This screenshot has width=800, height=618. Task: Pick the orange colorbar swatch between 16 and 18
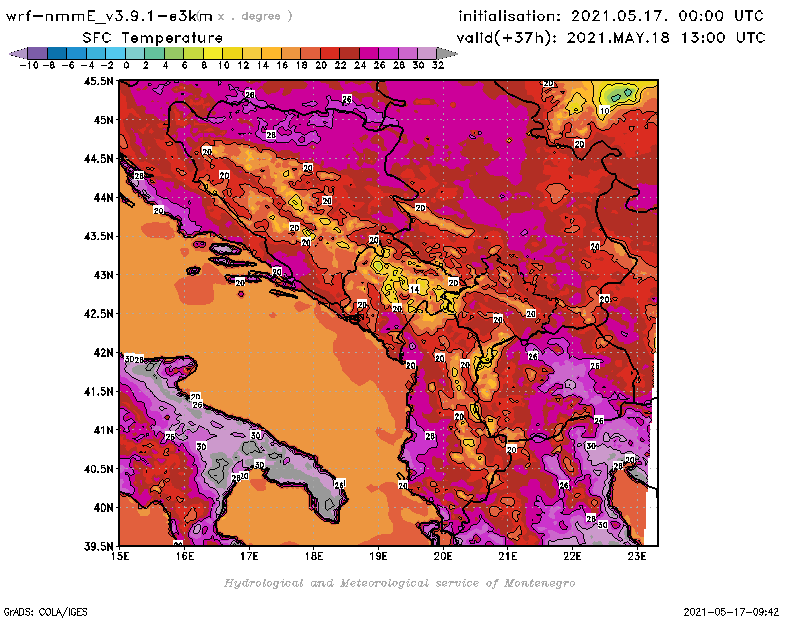coord(290,53)
